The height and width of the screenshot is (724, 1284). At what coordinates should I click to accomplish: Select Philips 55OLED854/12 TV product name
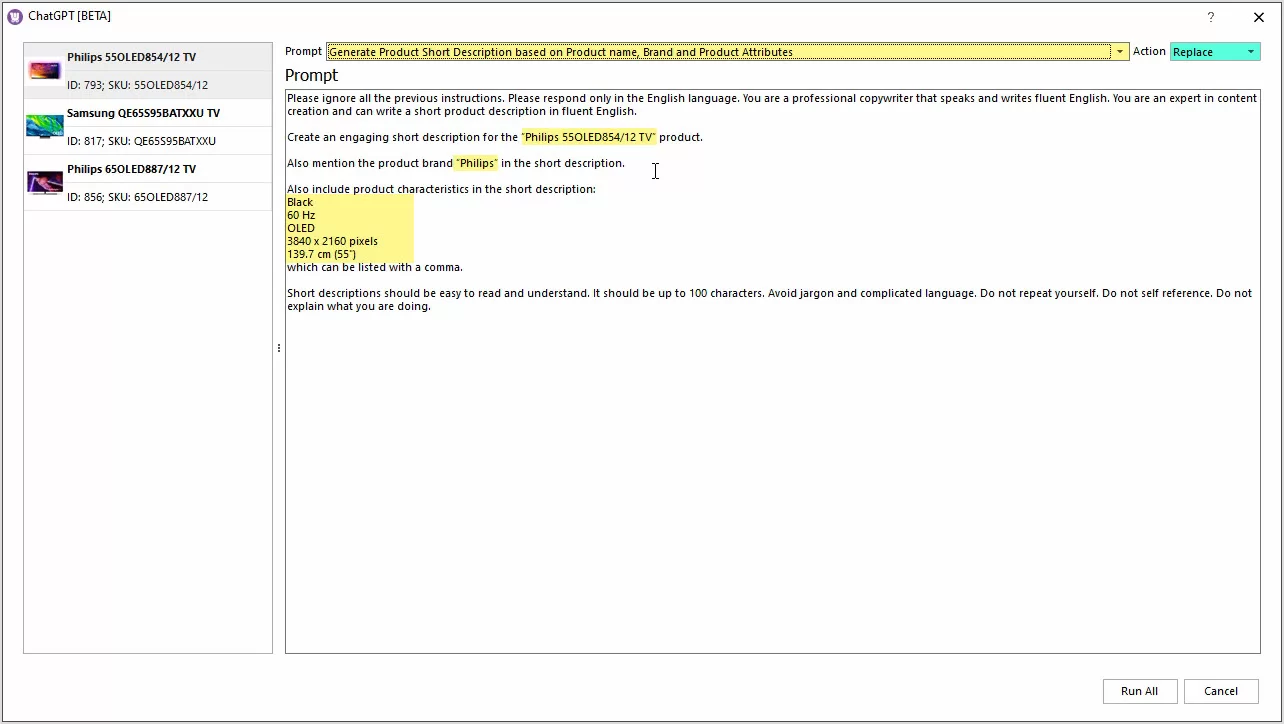(x=131, y=58)
